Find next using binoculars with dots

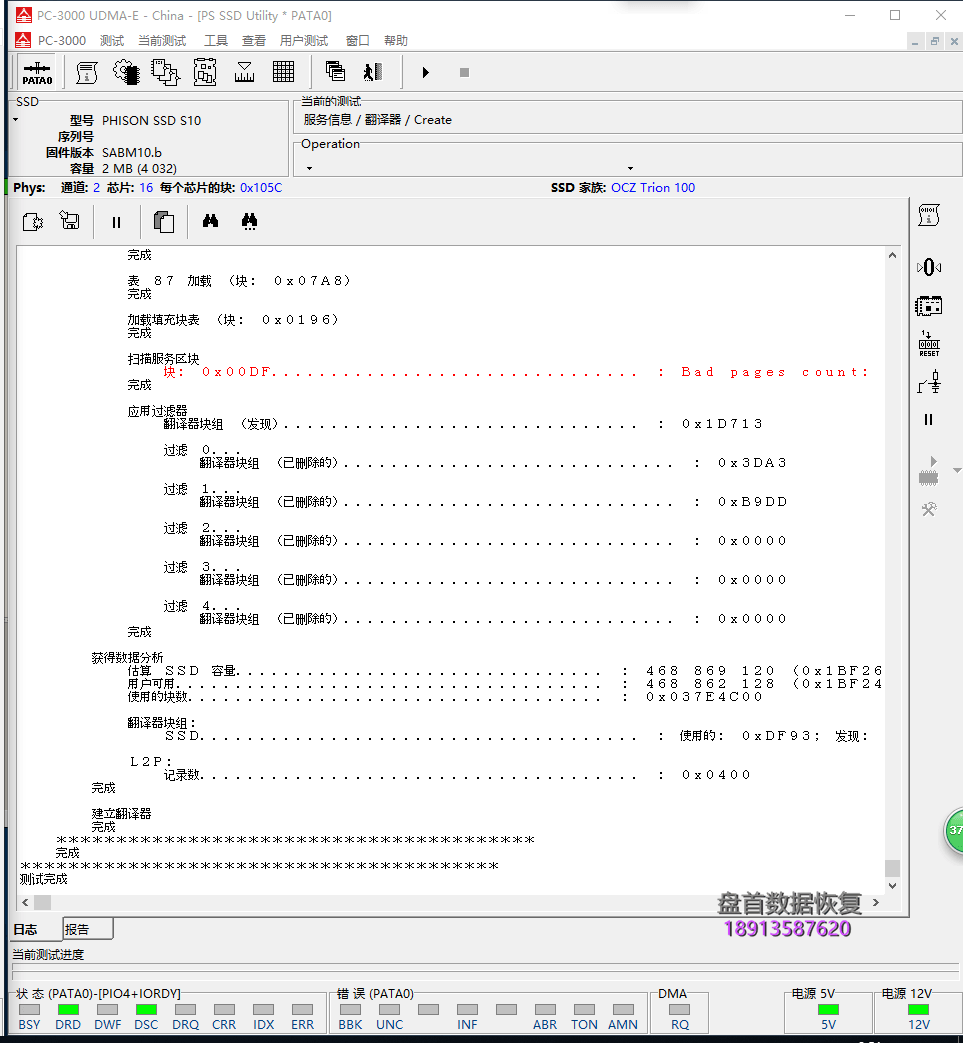249,222
